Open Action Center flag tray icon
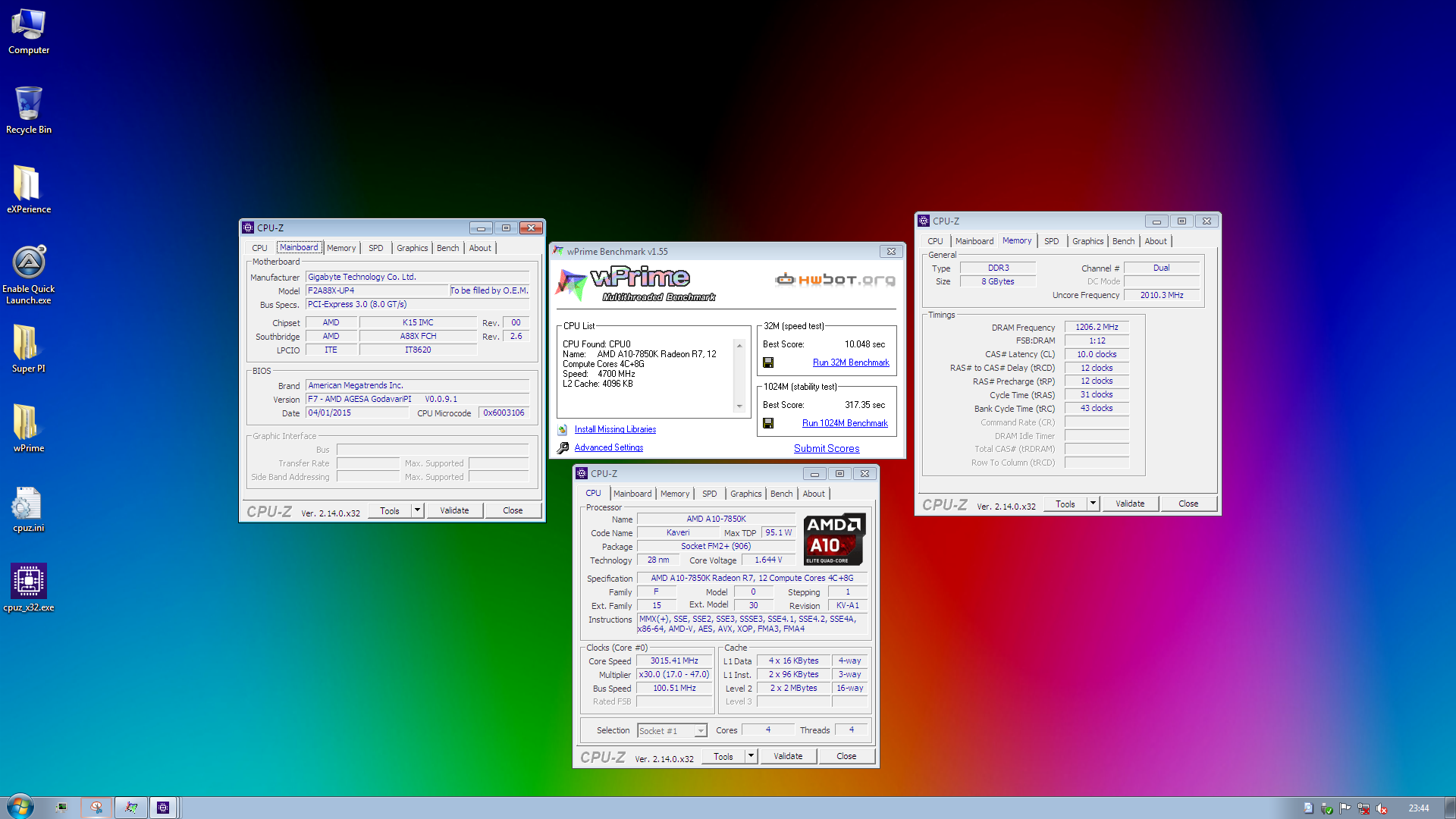Image resolution: width=1456 pixels, height=819 pixels. point(1345,808)
